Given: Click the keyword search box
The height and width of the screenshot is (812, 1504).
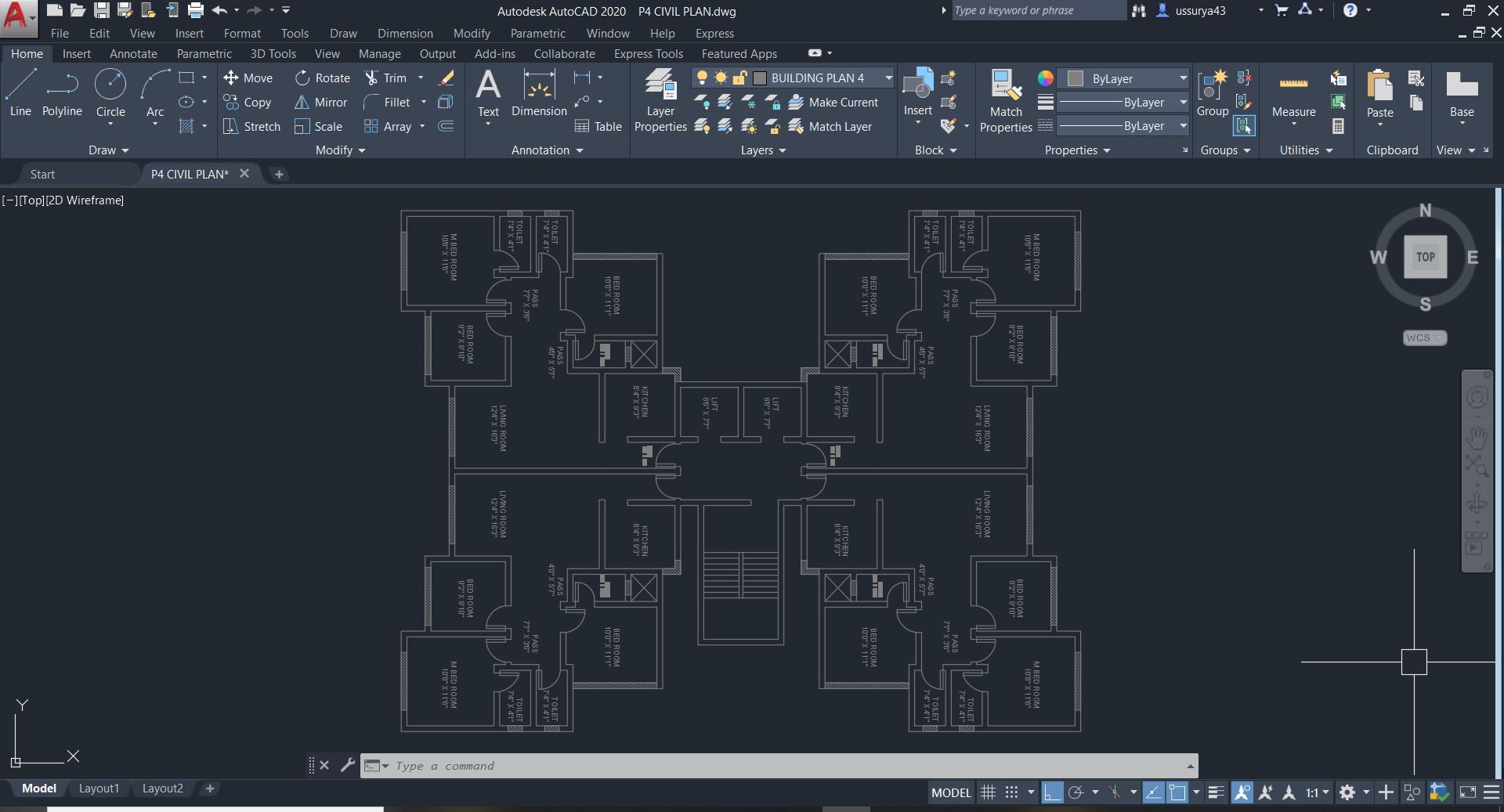Looking at the screenshot, I should tap(1039, 10).
